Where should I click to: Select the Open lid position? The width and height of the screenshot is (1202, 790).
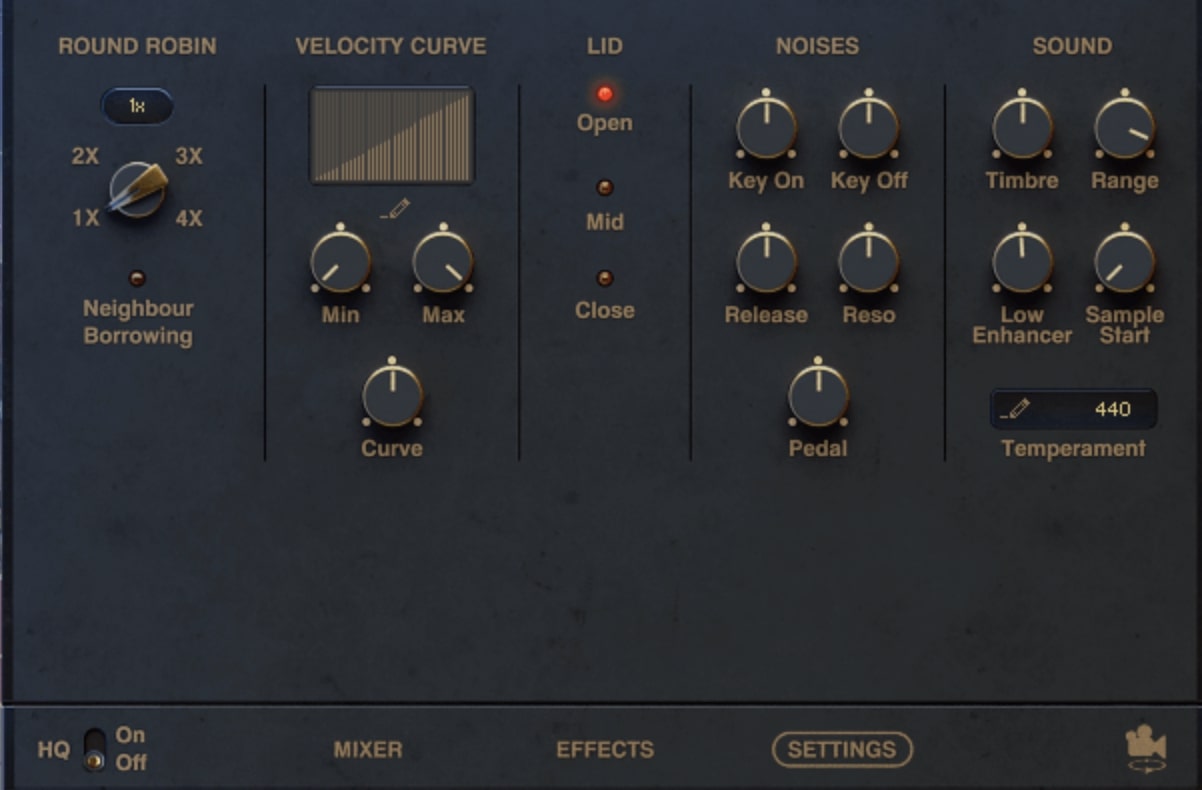coord(604,95)
